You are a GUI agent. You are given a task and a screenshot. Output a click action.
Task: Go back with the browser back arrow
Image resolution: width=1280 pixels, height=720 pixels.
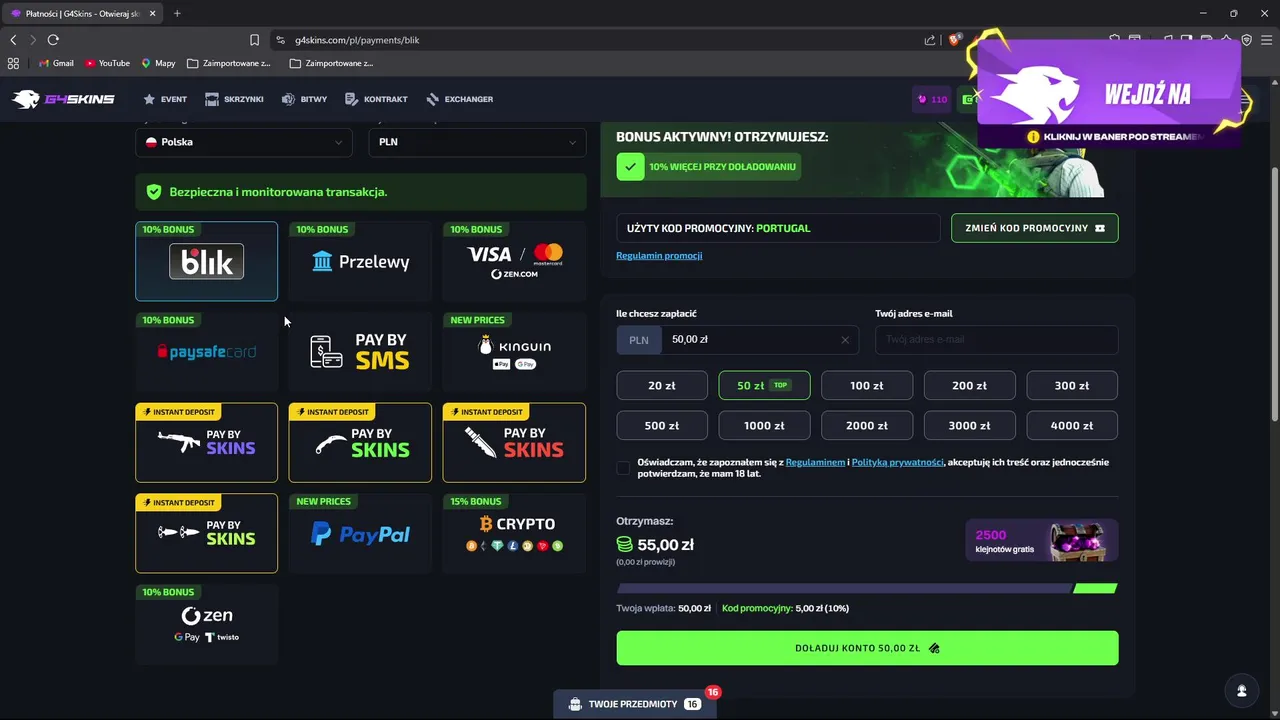click(x=13, y=40)
